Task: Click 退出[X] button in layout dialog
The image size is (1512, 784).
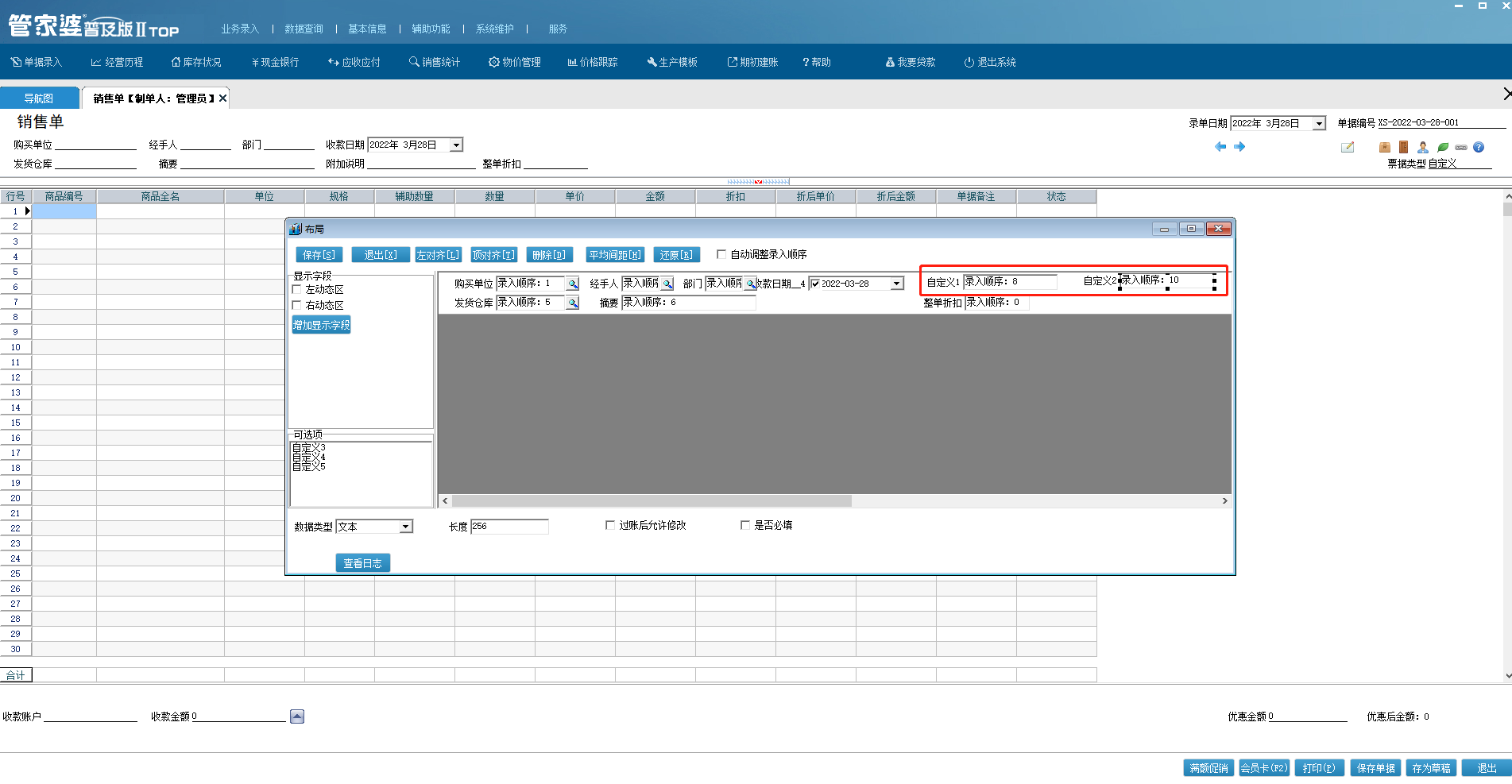Action: click(x=380, y=255)
